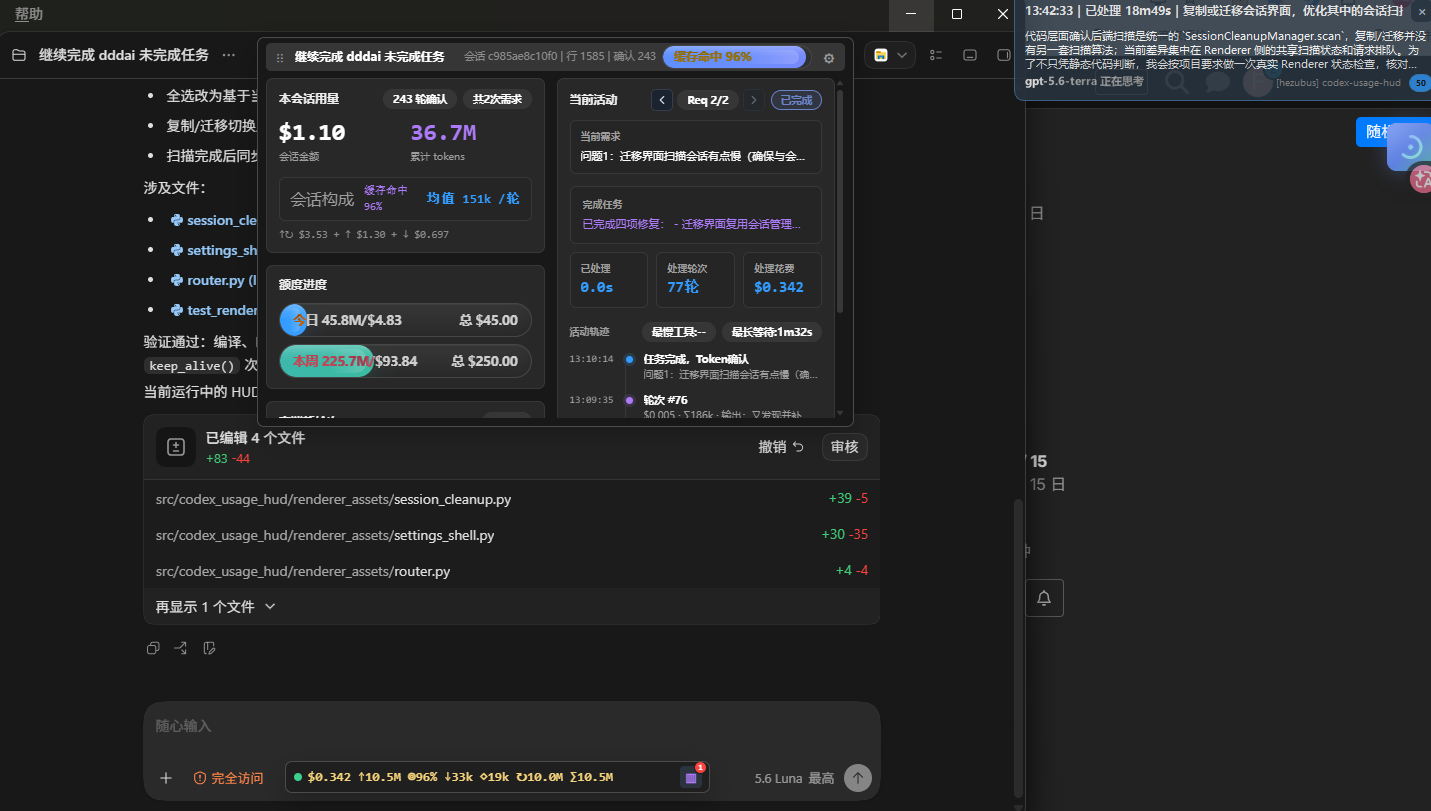1431x811 pixels.
Task: Open the file explorer dropdown in toolbar
Action: pyautogui.click(x=890, y=55)
